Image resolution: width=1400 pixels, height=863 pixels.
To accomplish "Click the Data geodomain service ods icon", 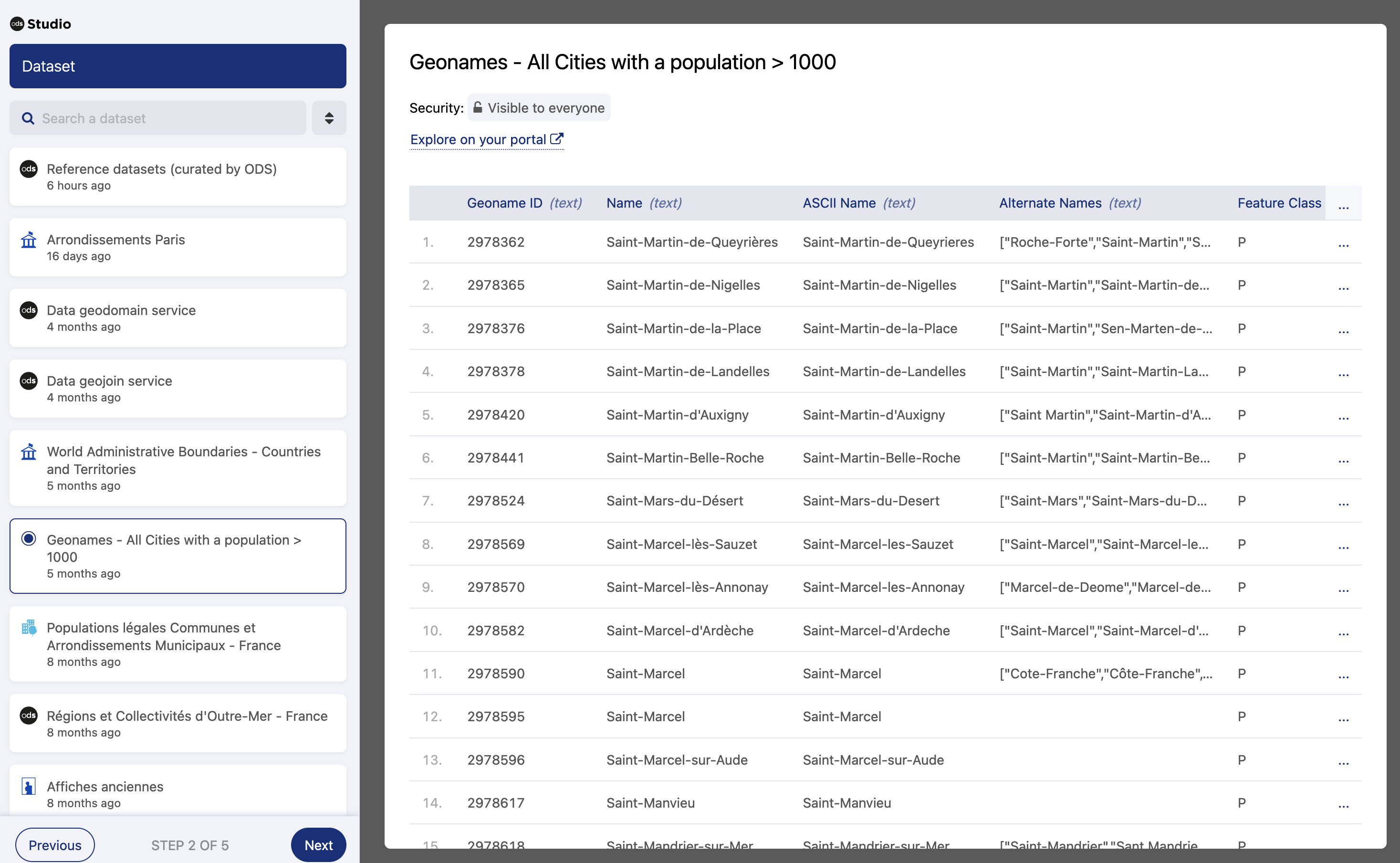I will pos(29,310).
